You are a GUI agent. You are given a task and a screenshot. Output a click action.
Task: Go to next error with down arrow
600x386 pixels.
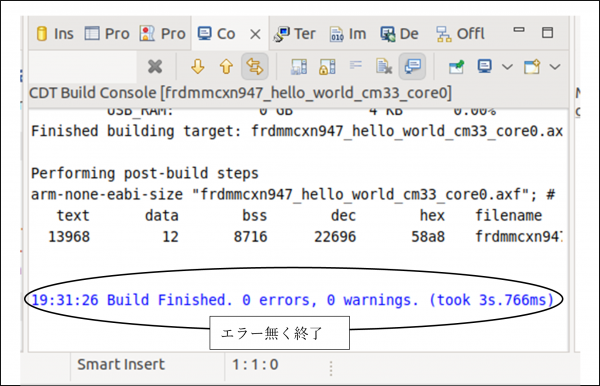coord(197,67)
